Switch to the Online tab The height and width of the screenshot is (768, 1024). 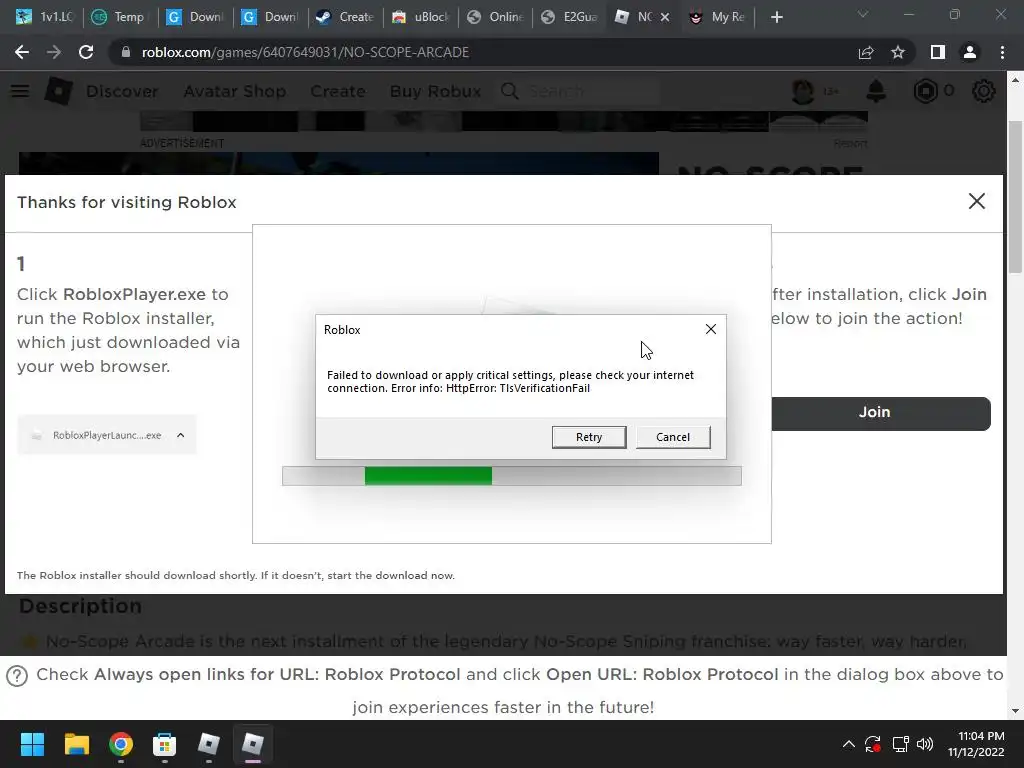click(496, 17)
